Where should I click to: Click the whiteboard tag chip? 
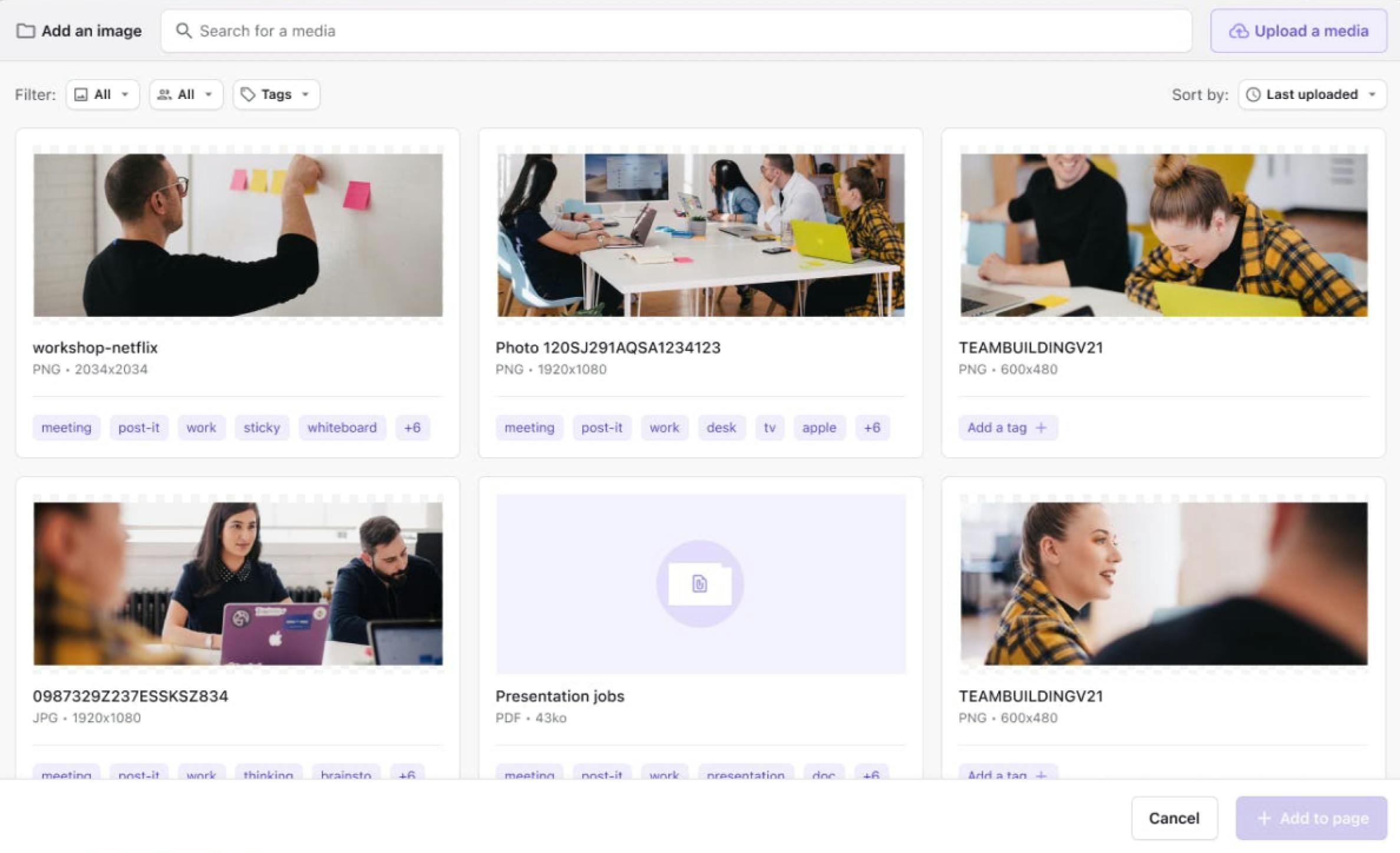[342, 428]
